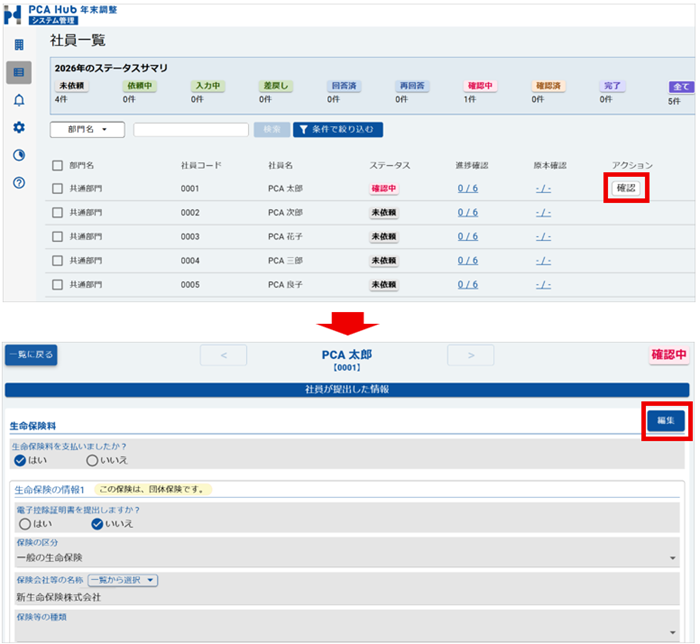Click the 一覧に戻る button
The width and height of the screenshot is (700, 644).
click(31, 355)
